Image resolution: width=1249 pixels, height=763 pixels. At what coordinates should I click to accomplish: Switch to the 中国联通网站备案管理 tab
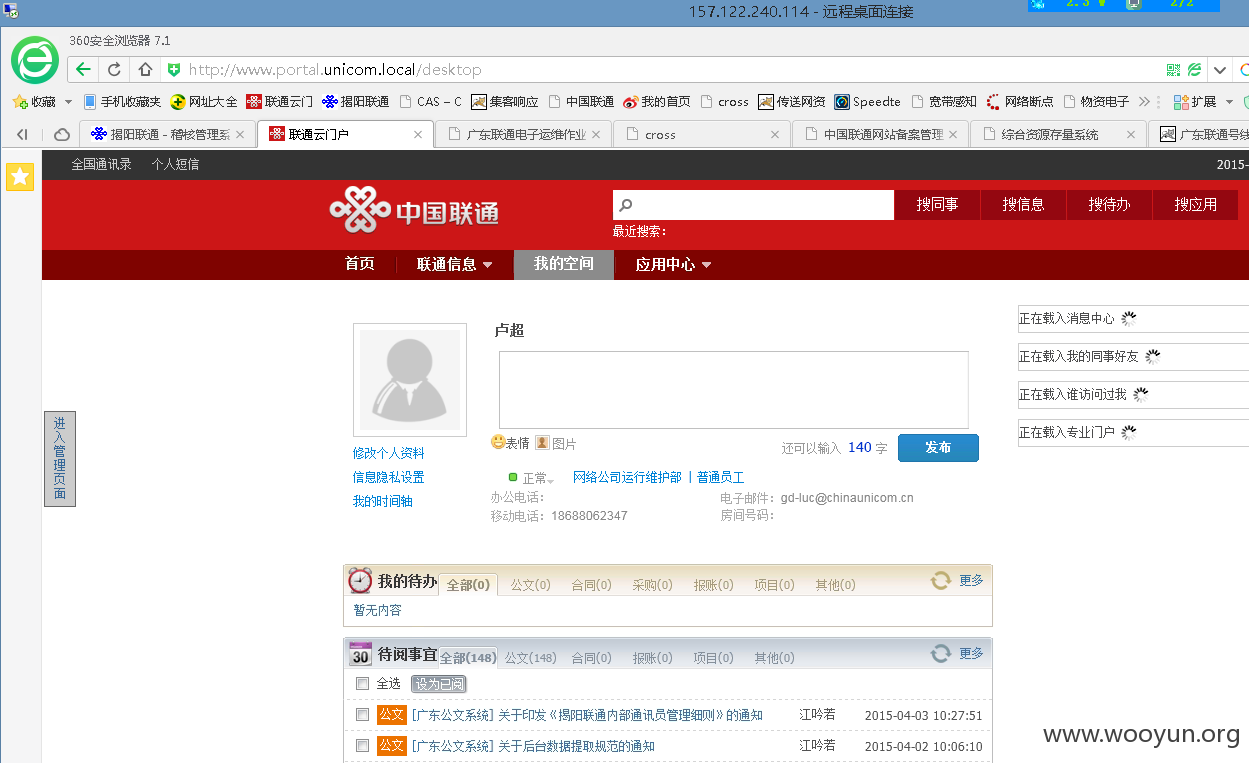(880, 134)
